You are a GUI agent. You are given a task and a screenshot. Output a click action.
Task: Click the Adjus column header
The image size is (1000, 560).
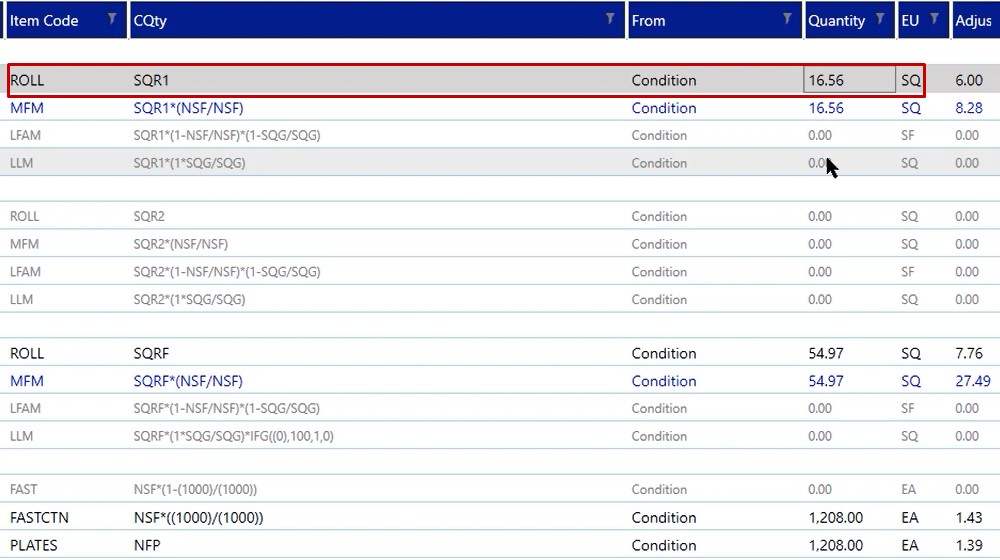pos(973,20)
